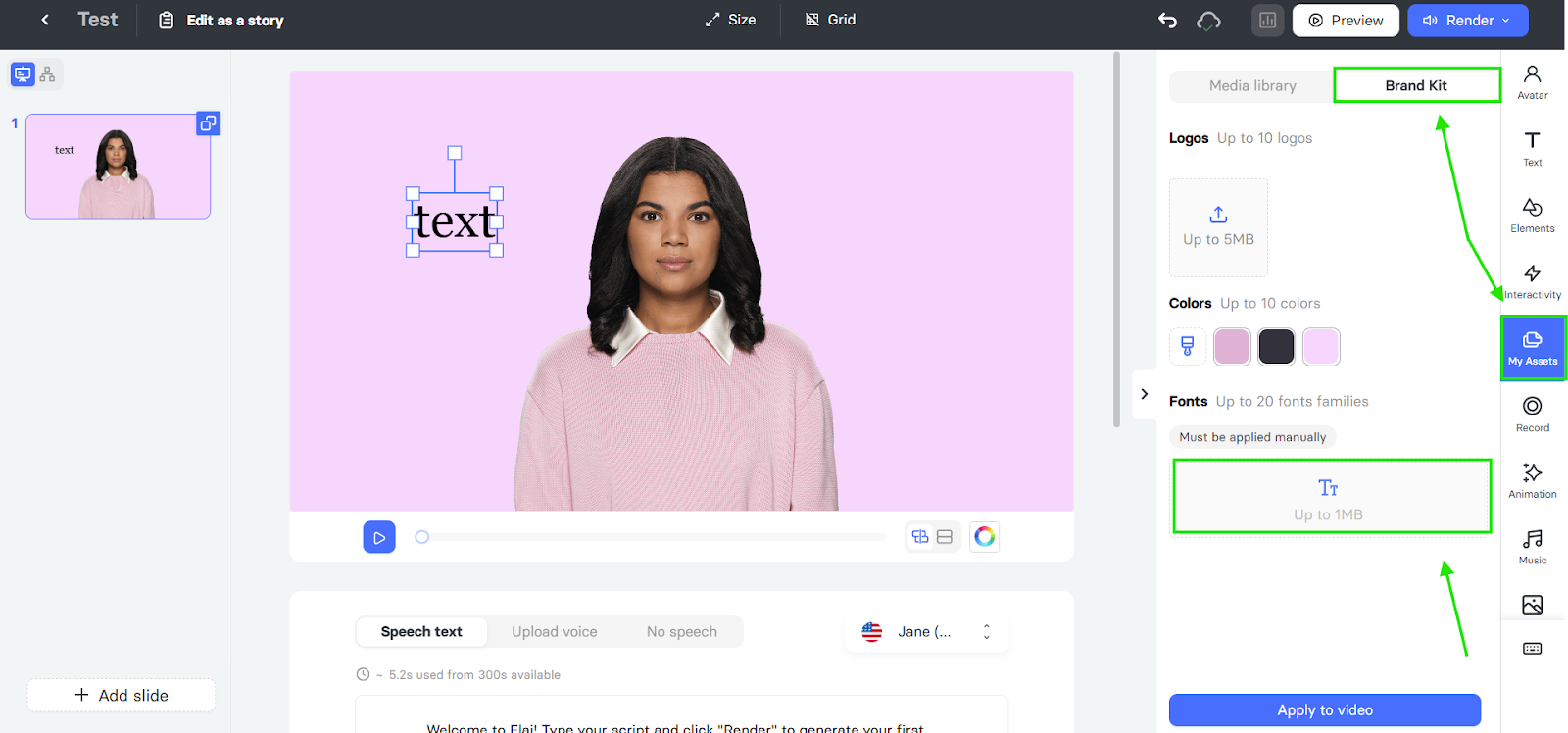Play the slide preview
The width and height of the screenshot is (1568, 733).
tap(379, 537)
